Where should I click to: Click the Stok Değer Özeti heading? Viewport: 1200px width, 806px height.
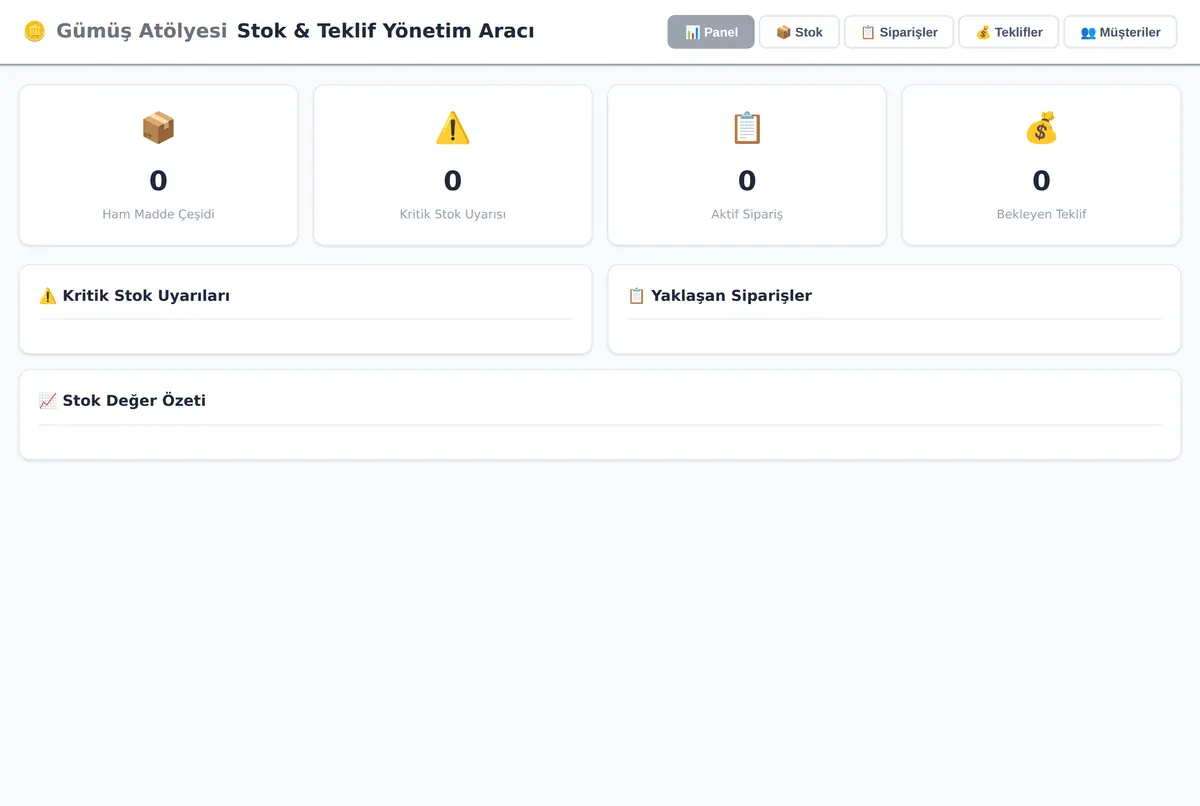point(134,401)
